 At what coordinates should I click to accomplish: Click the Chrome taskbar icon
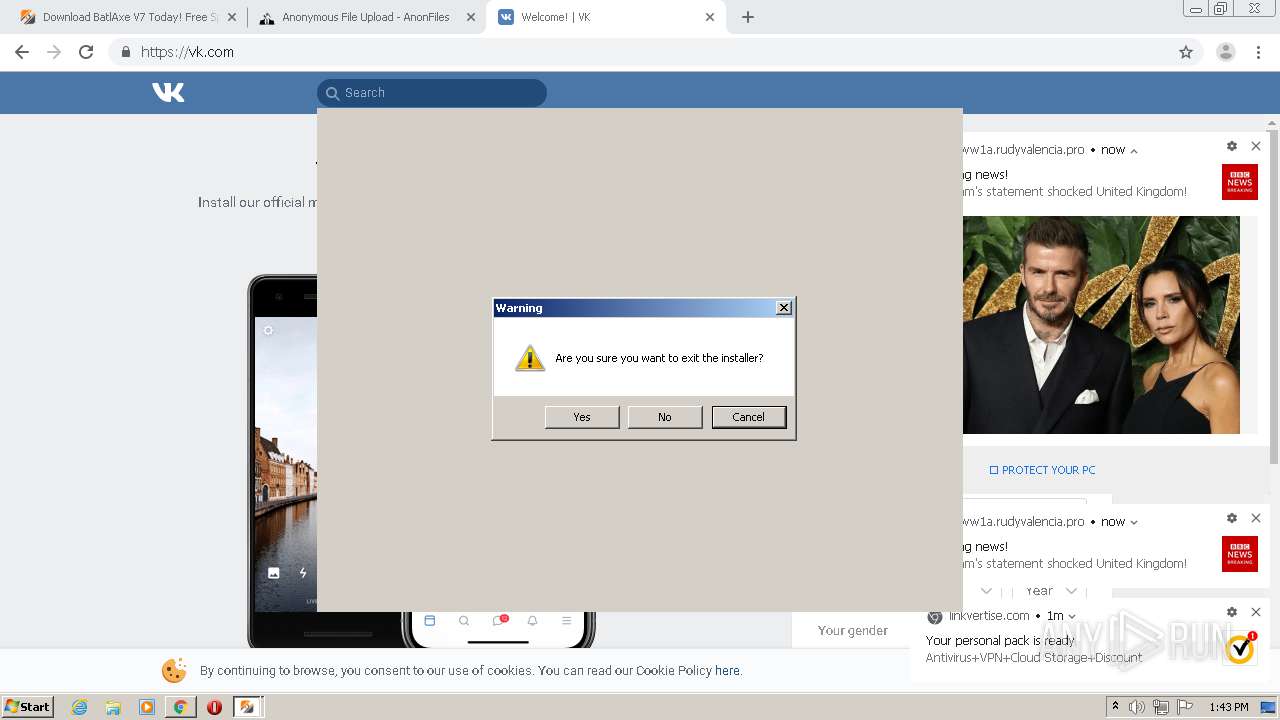coord(180,707)
